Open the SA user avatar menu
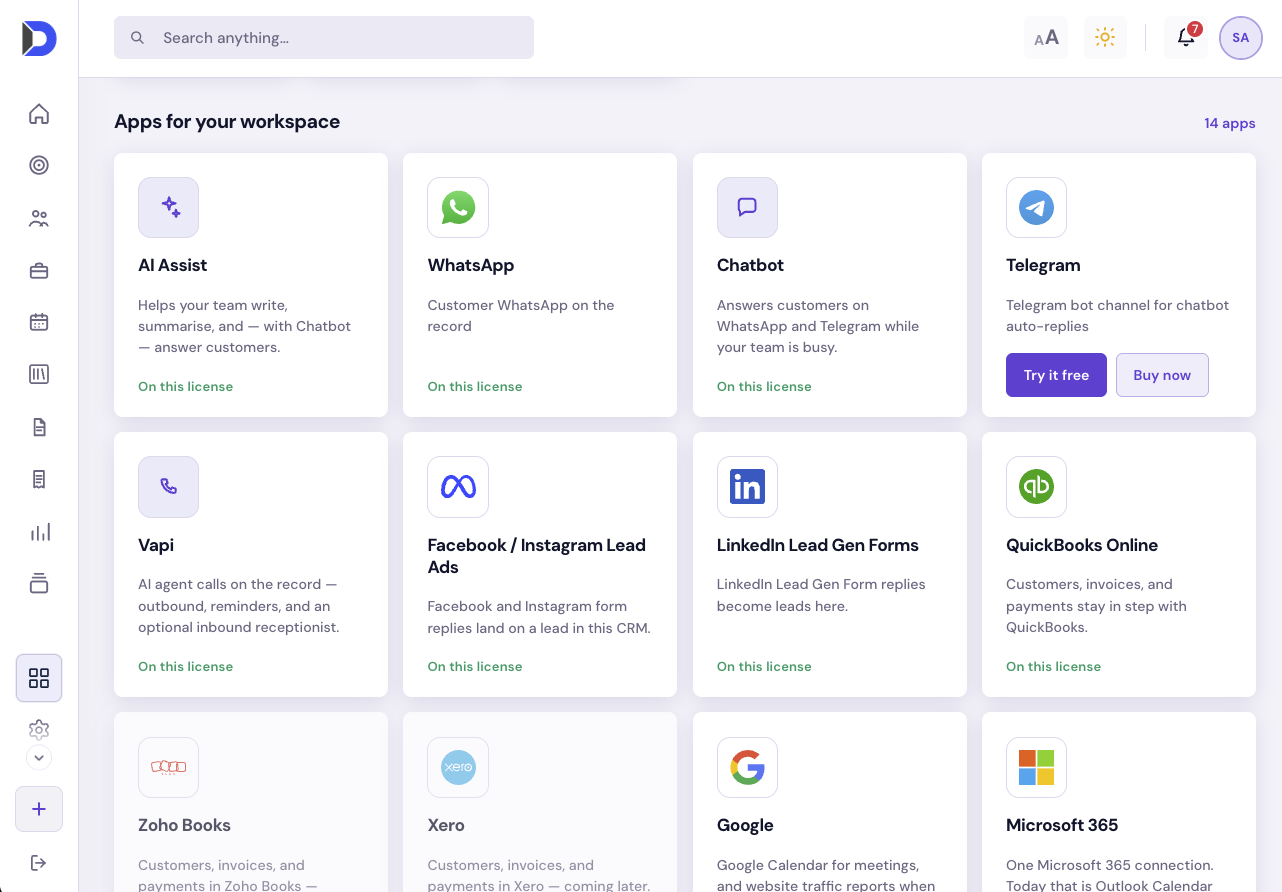Image resolution: width=1282 pixels, height=892 pixels. [1241, 38]
